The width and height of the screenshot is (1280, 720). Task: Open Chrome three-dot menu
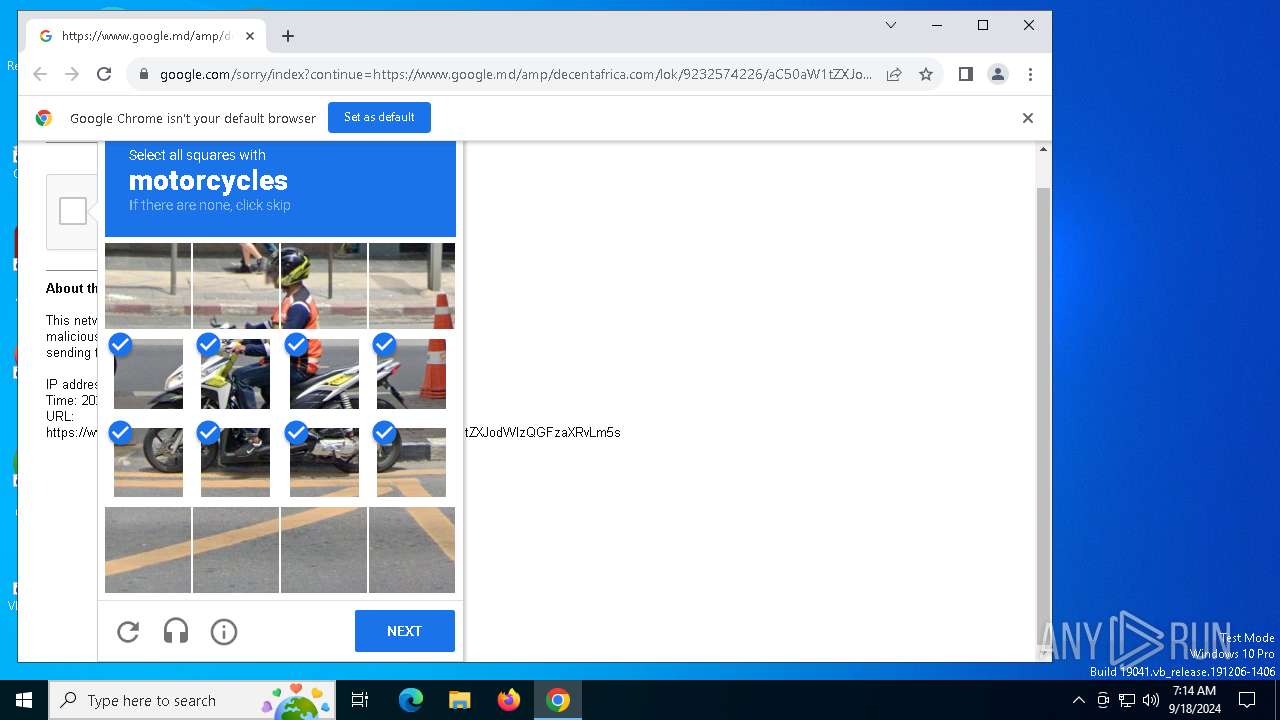point(1030,74)
